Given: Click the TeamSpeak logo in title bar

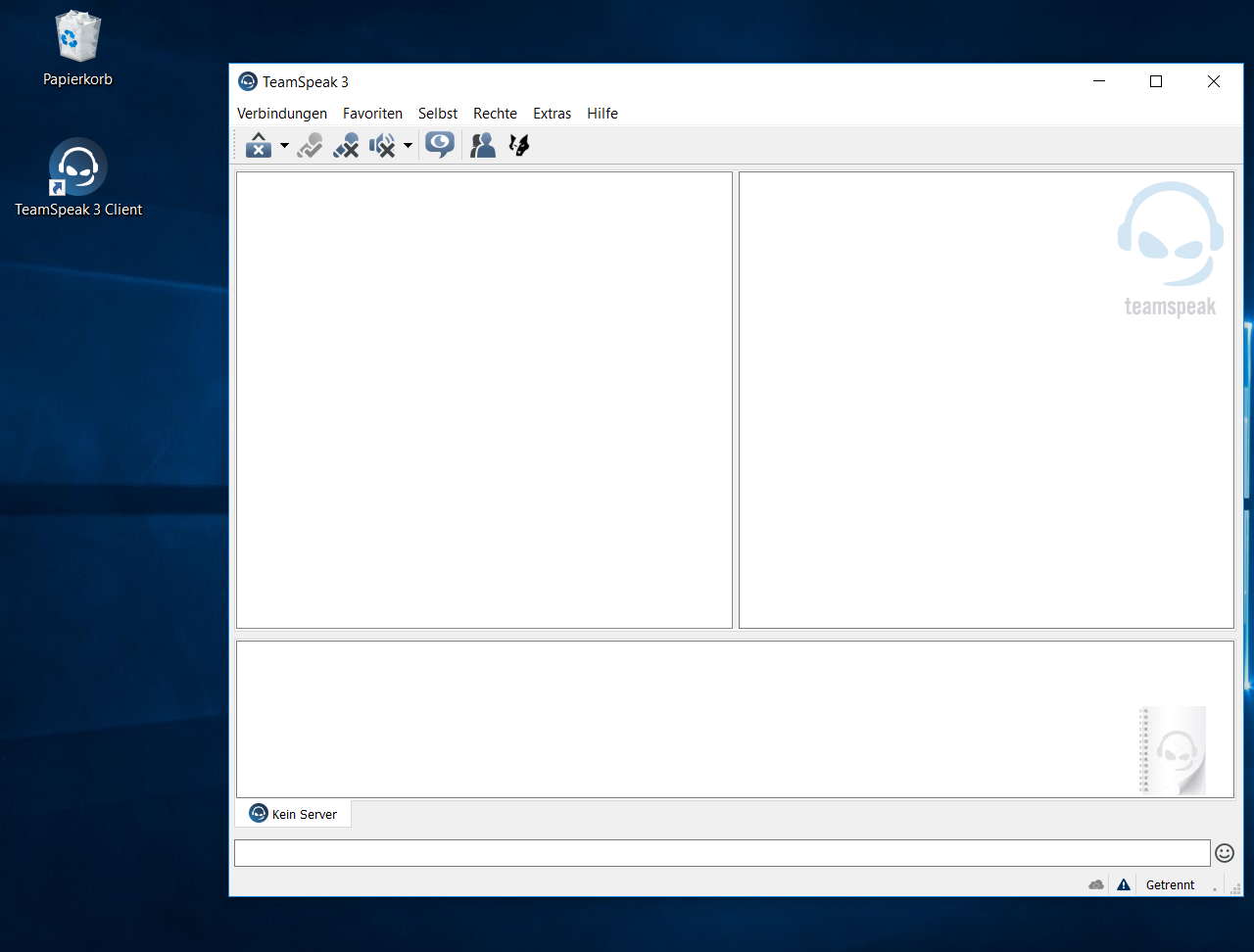Looking at the screenshot, I should (x=248, y=82).
